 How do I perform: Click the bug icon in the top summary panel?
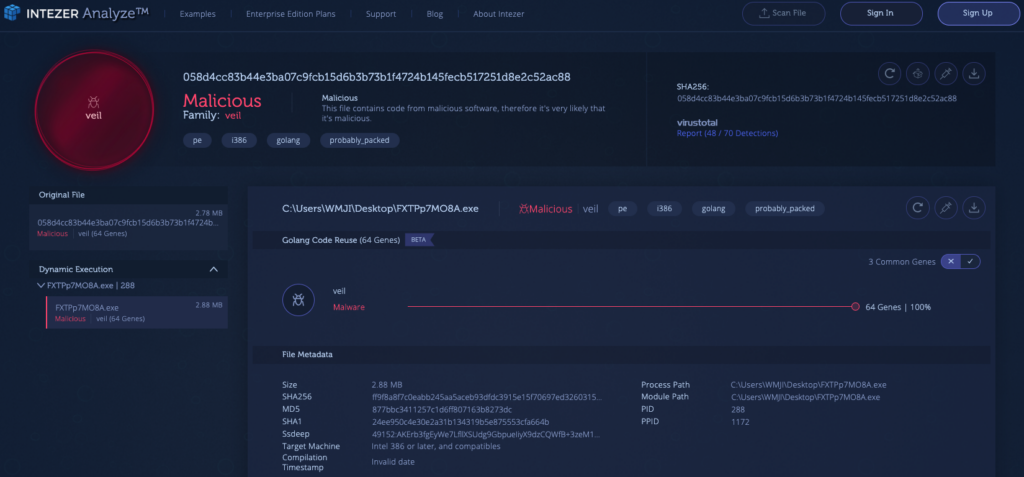[917, 73]
